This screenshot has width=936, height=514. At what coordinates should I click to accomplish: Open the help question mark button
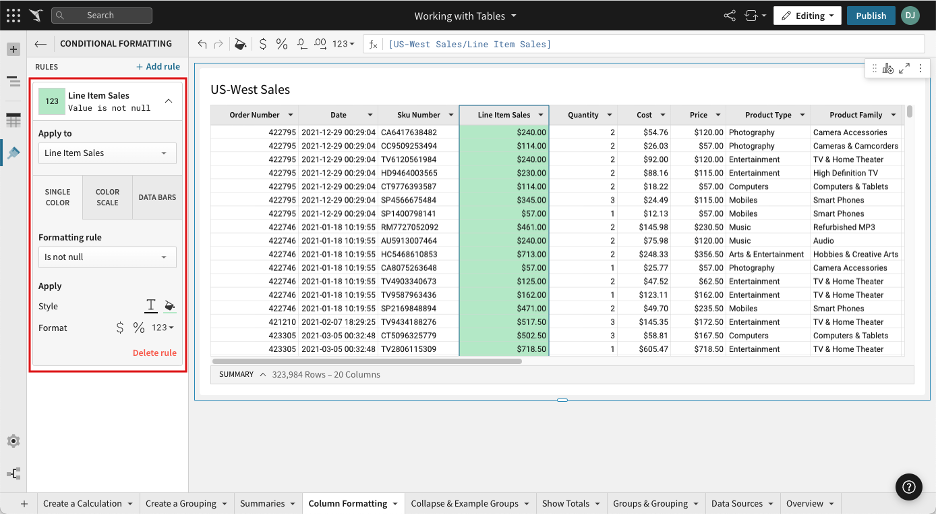(x=908, y=487)
